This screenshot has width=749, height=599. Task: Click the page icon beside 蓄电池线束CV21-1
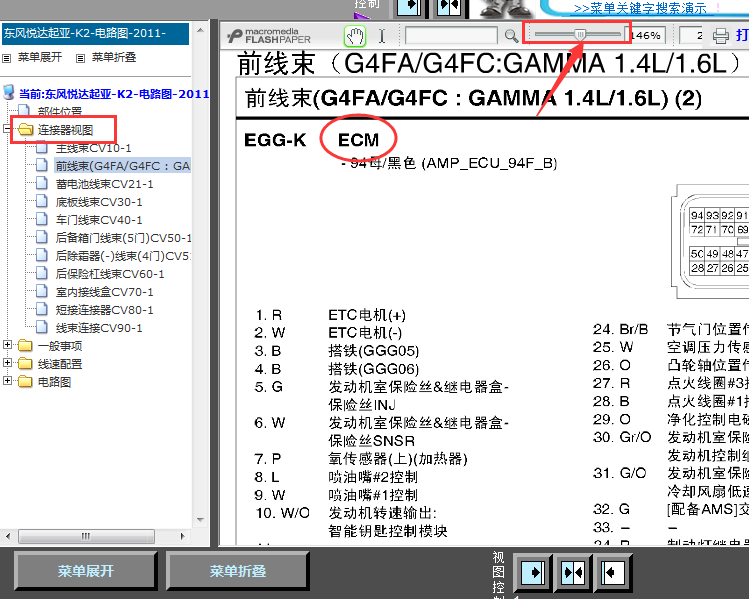[42, 183]
